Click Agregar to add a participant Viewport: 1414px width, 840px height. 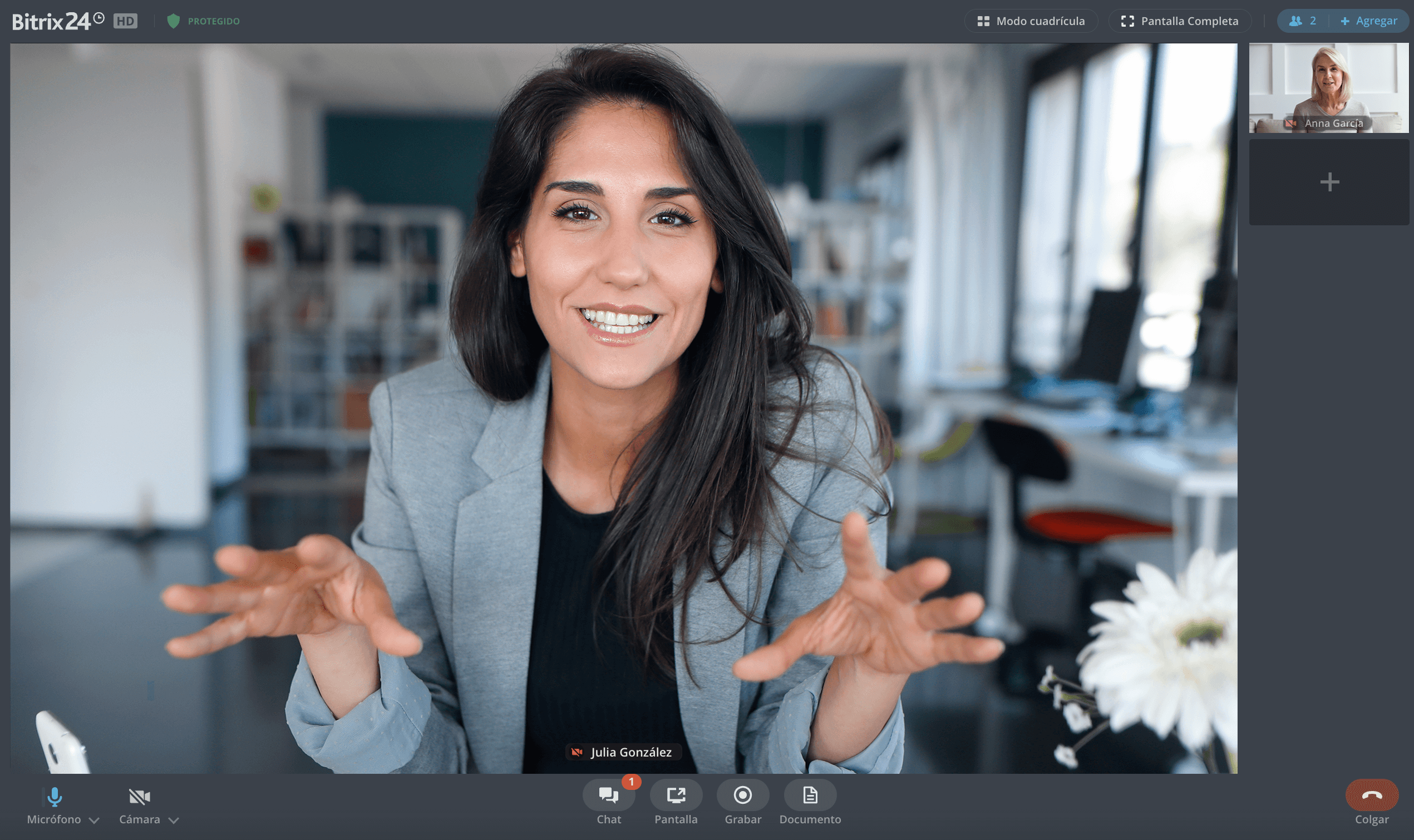click(x=1369, y=21)
